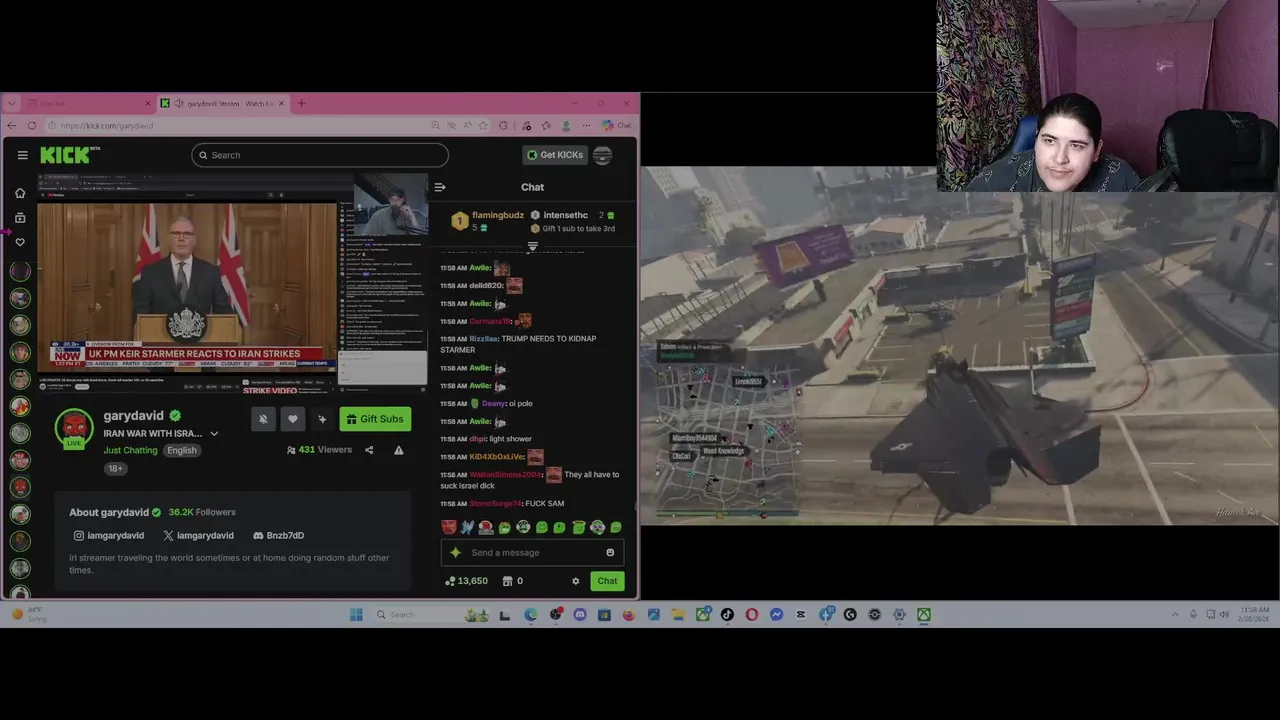Screen dimensions: 1280x720
Task: Open the emoji picker in message box
Action: [x=610, y=552]
